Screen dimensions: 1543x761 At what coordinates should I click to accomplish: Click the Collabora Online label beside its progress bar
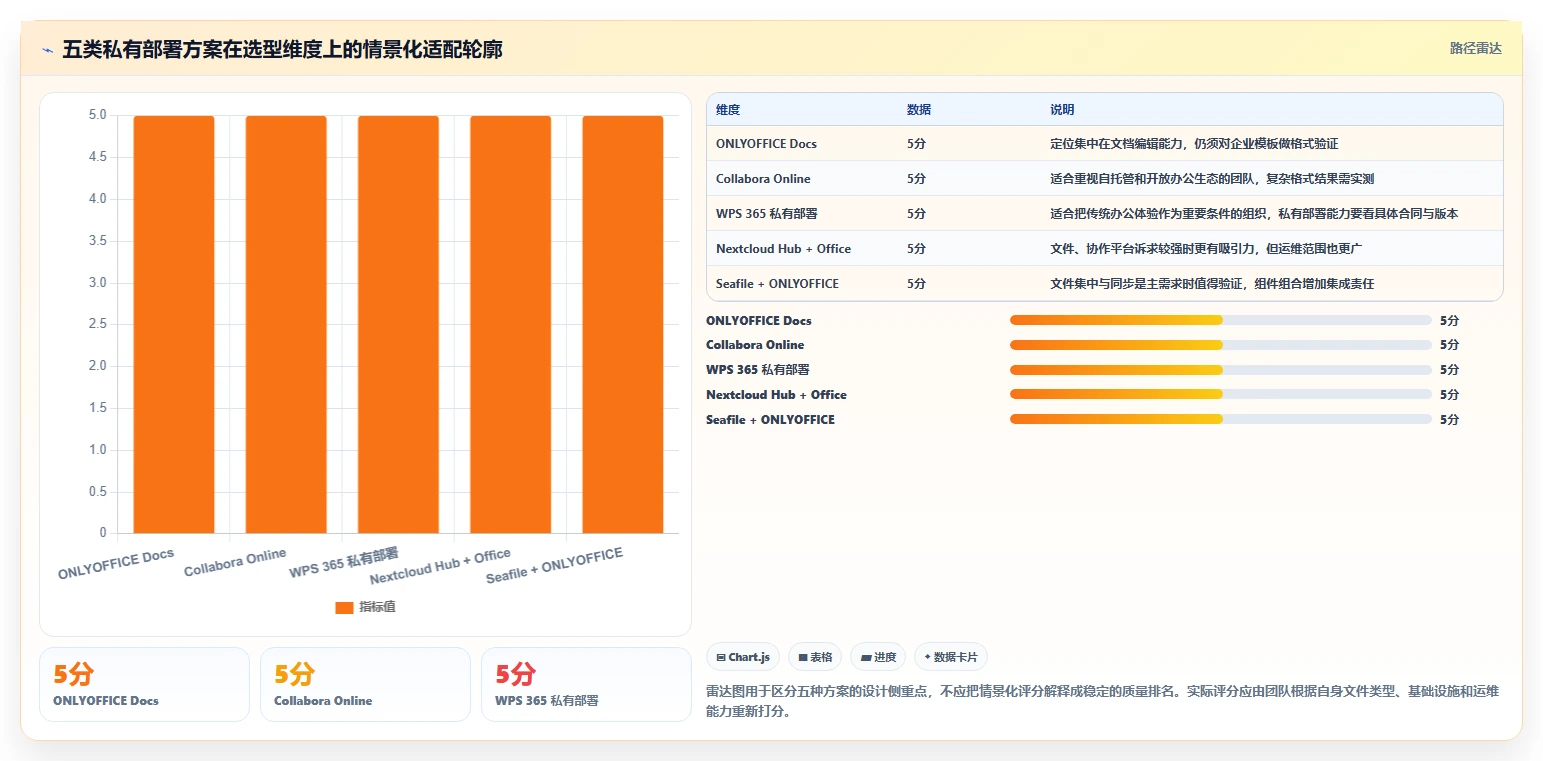pos(755,345)
